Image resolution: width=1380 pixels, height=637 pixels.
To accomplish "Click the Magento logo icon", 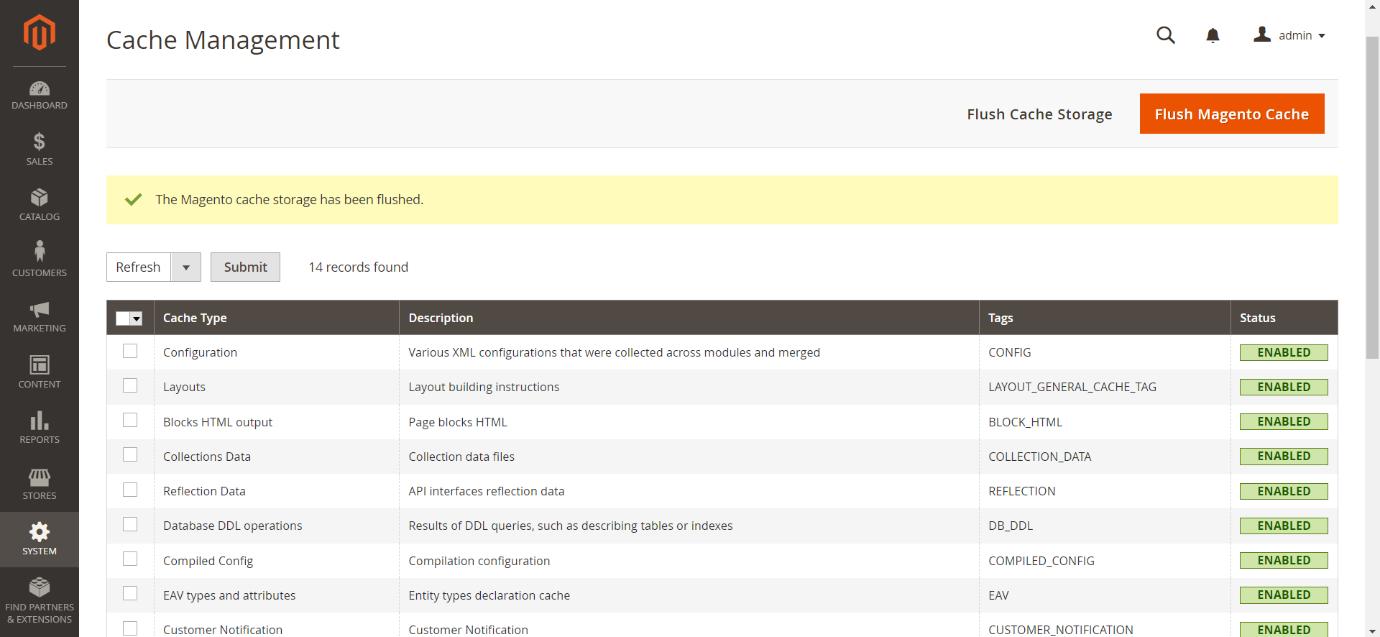I will 39,33.
